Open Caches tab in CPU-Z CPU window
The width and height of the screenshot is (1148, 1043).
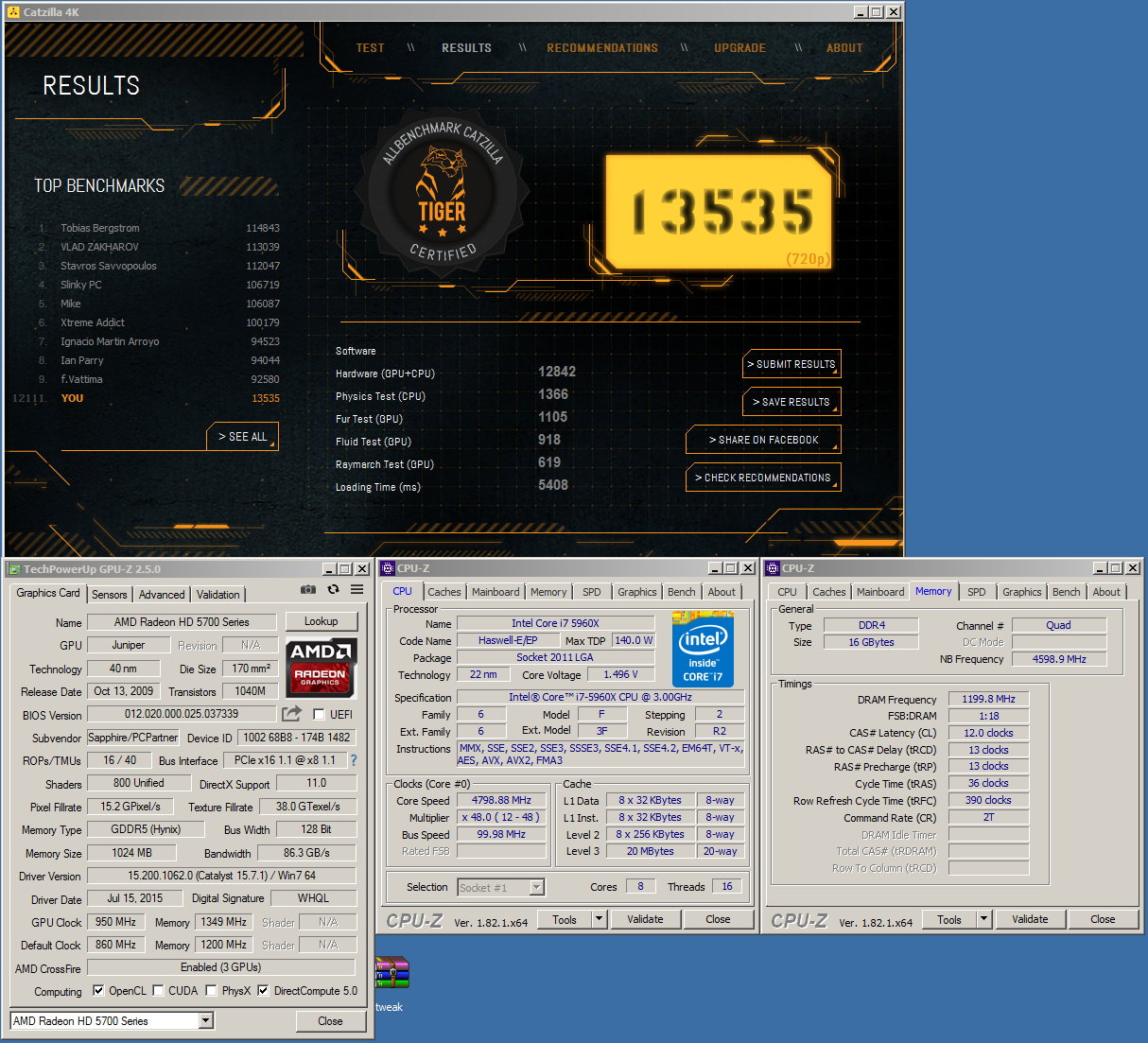coord(444,592)
